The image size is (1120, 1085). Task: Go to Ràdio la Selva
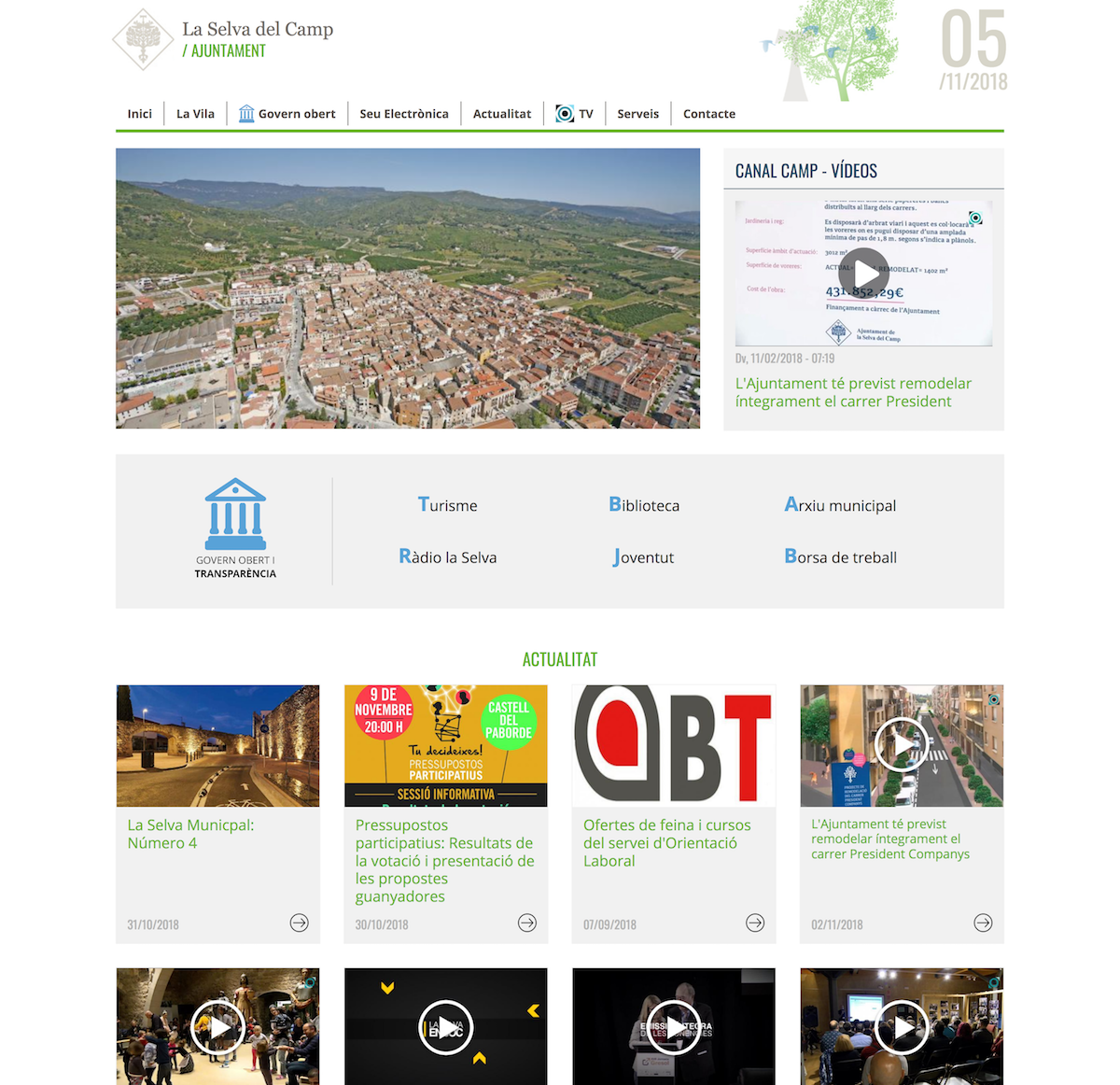click(448, 557)
